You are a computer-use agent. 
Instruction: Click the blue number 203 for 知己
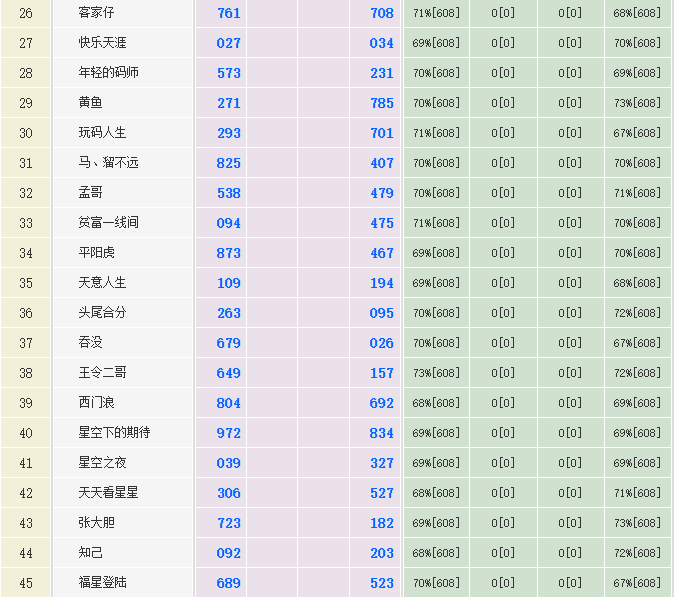382,553
